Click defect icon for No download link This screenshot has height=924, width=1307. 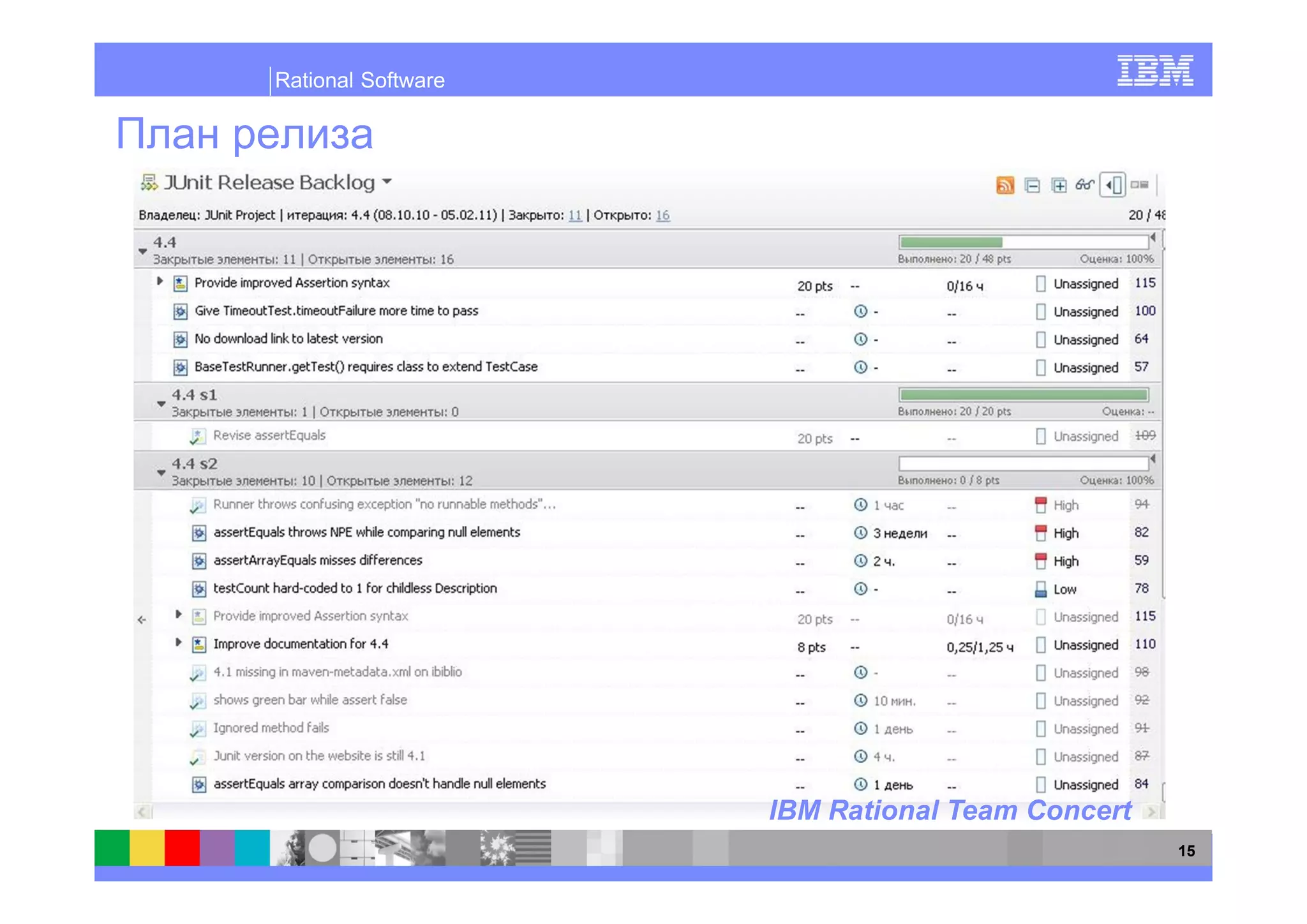[181, 340]
